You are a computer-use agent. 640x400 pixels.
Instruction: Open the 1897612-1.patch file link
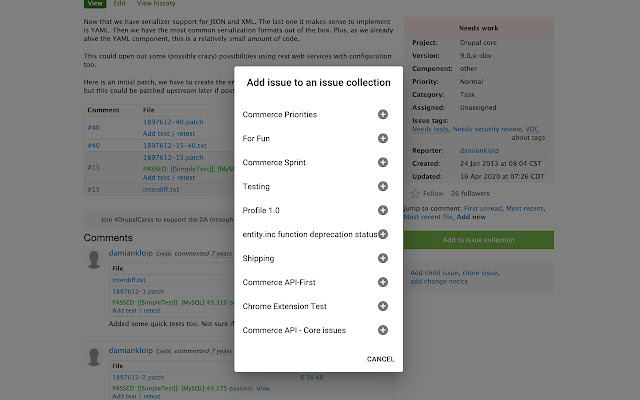pos(138,291)
